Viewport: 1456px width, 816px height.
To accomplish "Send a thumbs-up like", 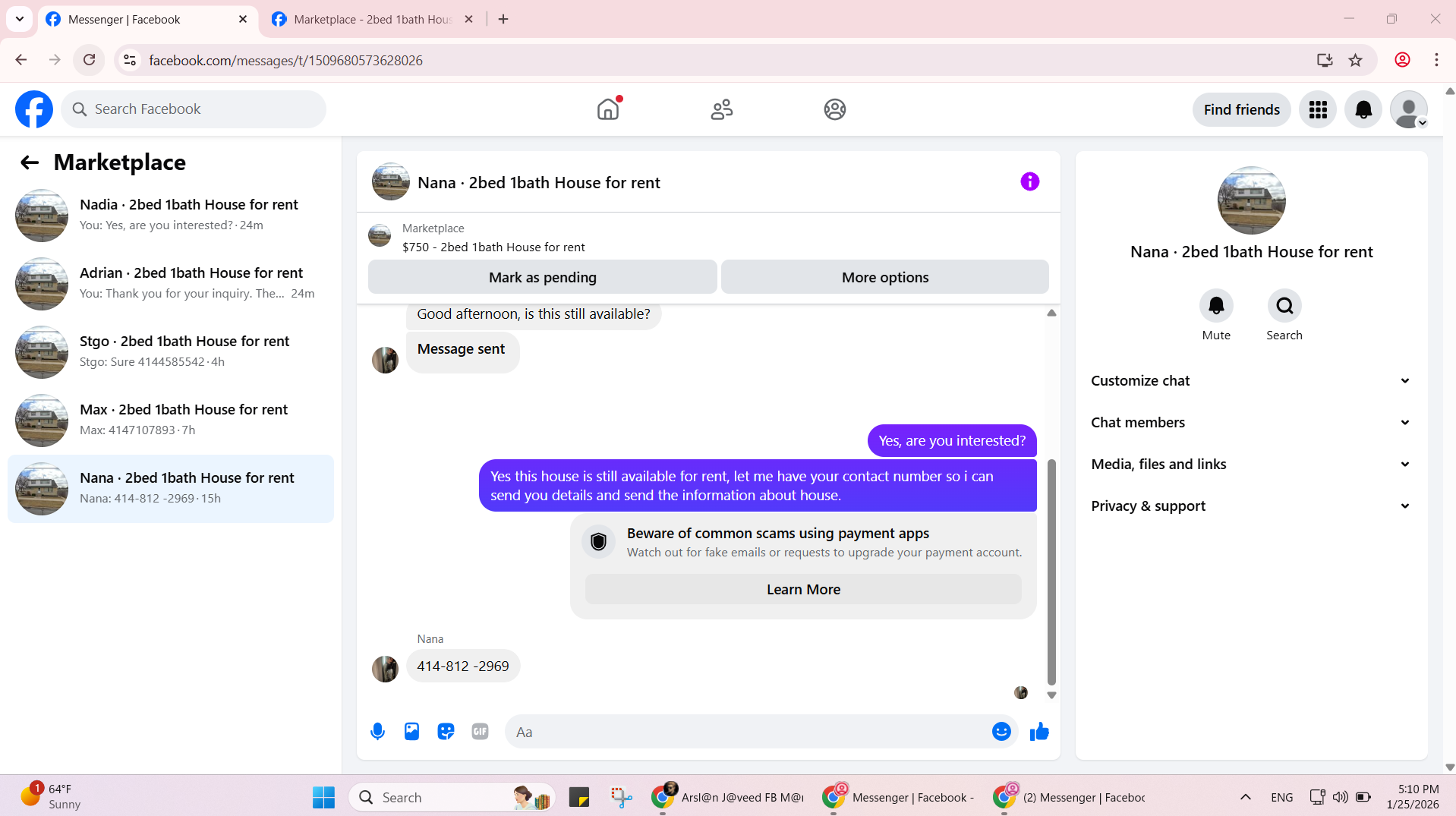I will coord(1039,732).
